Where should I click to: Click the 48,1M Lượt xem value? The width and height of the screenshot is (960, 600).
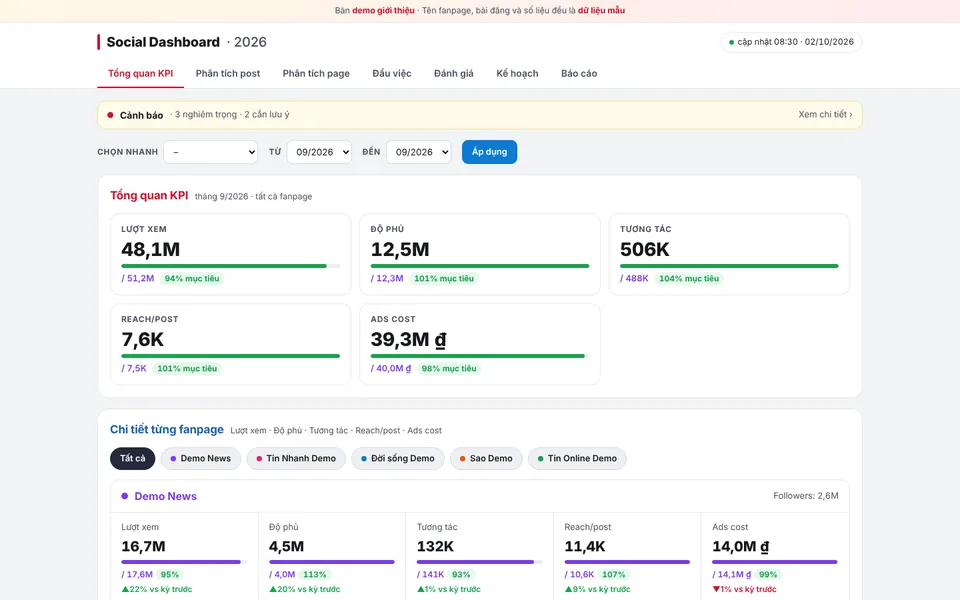click(x=151, y=249)
